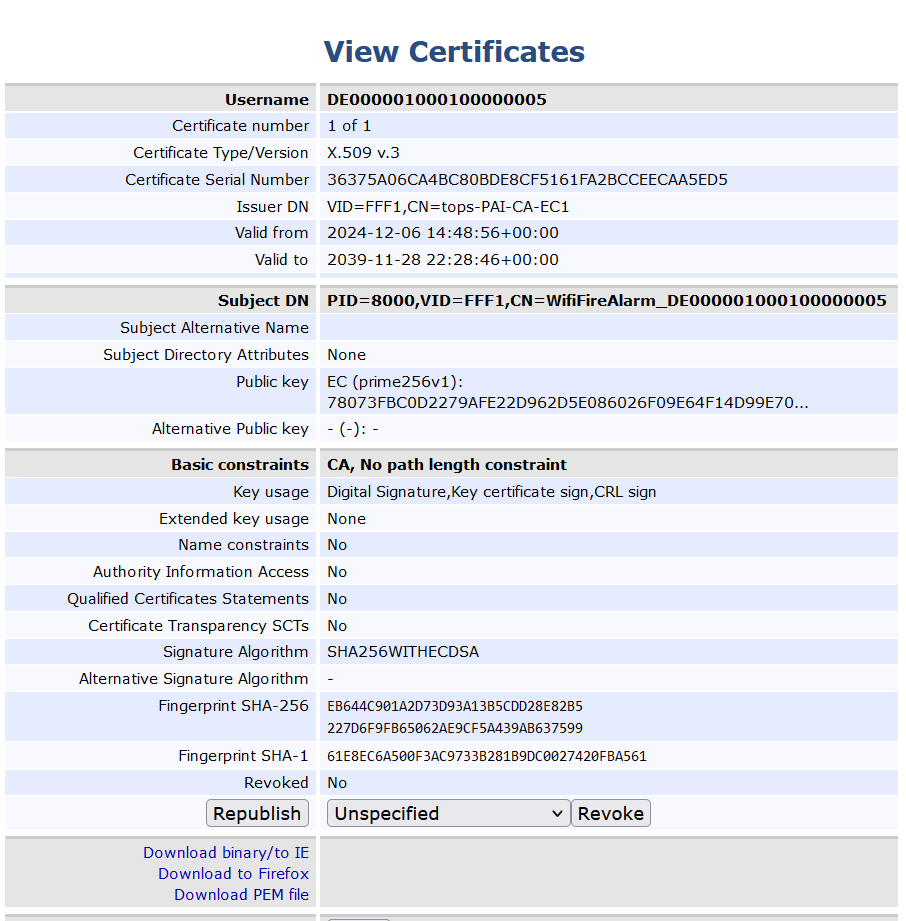This screenshot has width=906, height=921.
Task: Click the Valid to expiry date
Action: 443,260
